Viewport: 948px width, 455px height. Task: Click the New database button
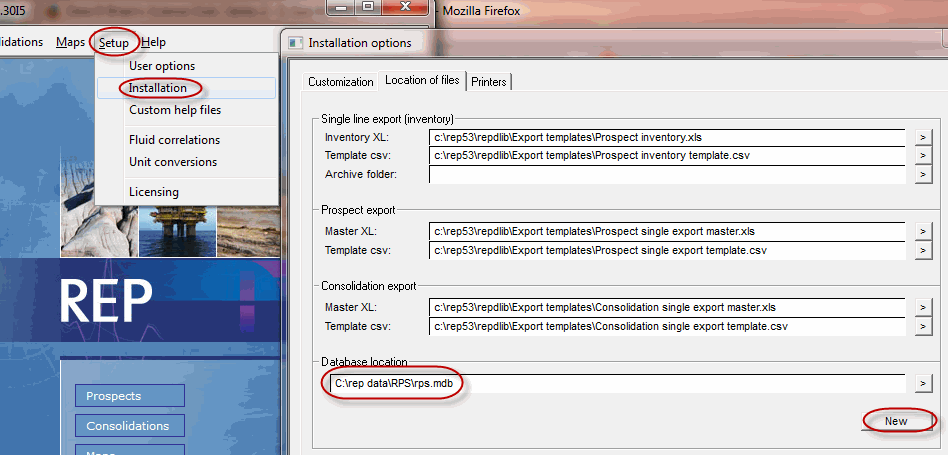click(x=896, y=421)
